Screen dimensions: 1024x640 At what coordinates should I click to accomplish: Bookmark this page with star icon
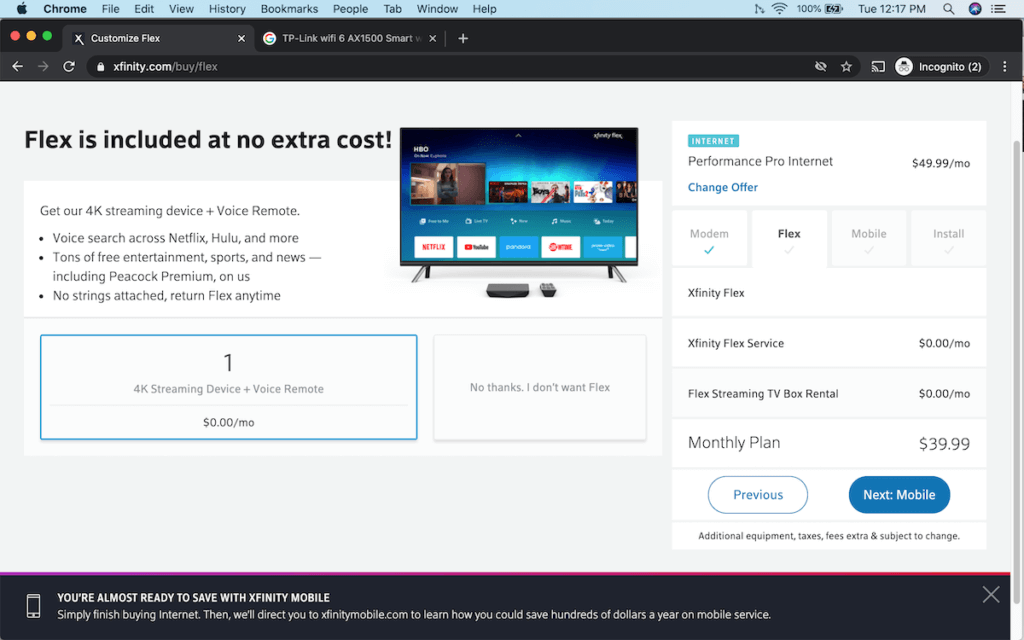846,67
